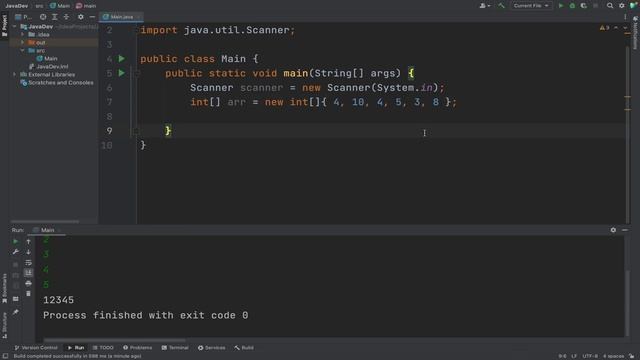
Task: Expand the out folder
Action: click(23, 42)
